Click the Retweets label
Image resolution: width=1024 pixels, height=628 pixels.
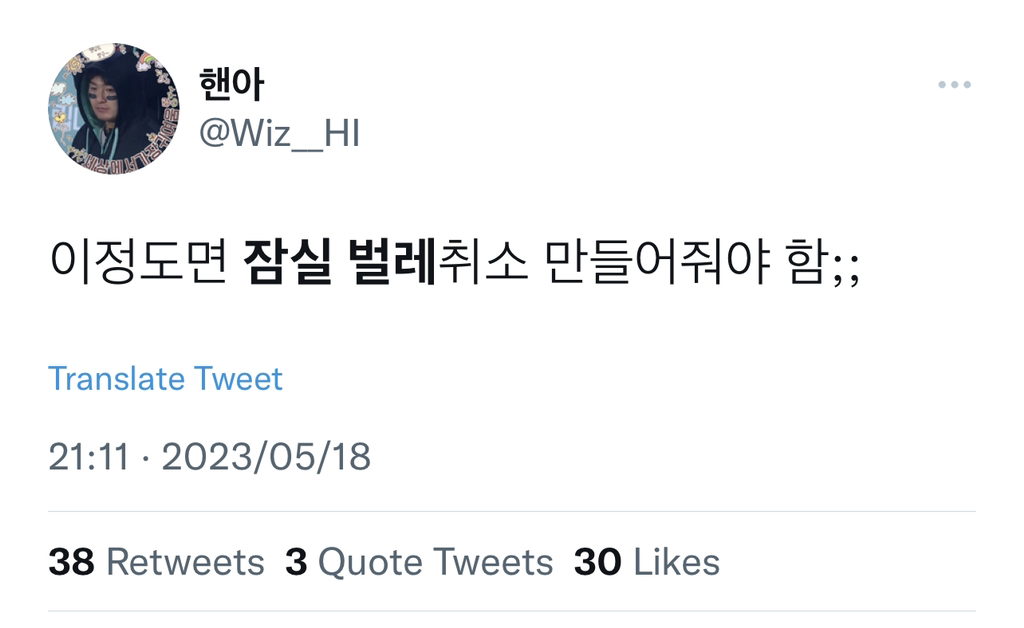coord(185,562)
